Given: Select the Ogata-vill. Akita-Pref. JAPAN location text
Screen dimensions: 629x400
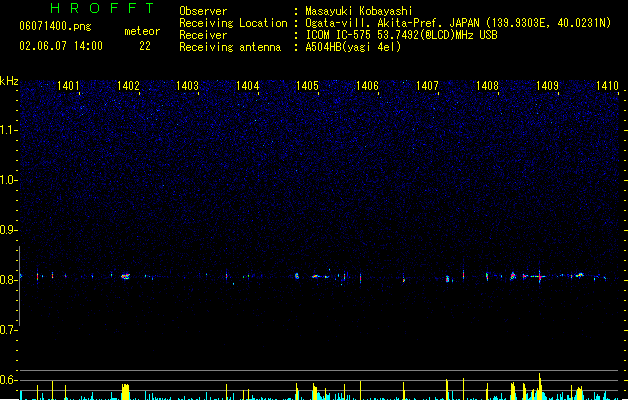Looking at the screenshot, I should (x=458, y=23).
